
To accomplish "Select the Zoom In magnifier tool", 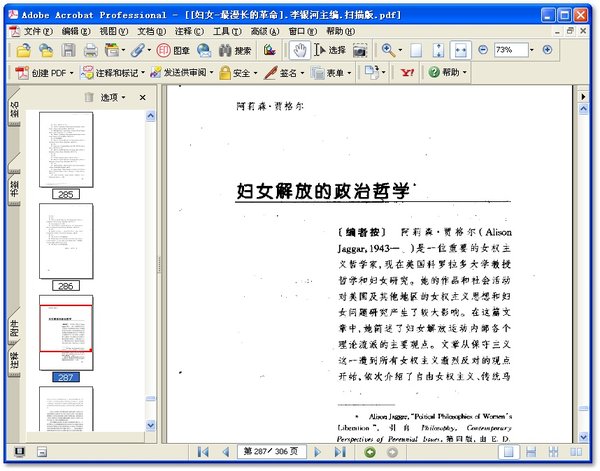I will pyautogui.click(x=388, y=50).
